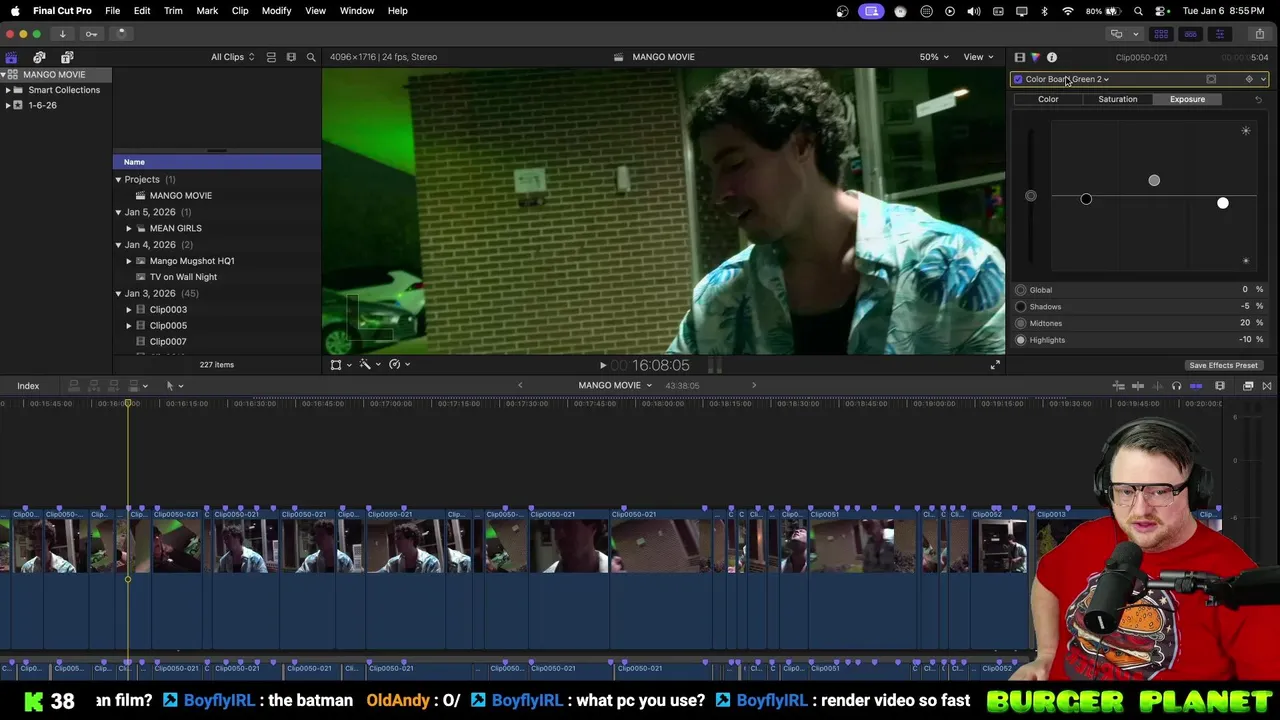The width and height of the screenshot is (1280, 720).
Task: Show the libraries sidebar clapper icon
Action: (11, 57)
